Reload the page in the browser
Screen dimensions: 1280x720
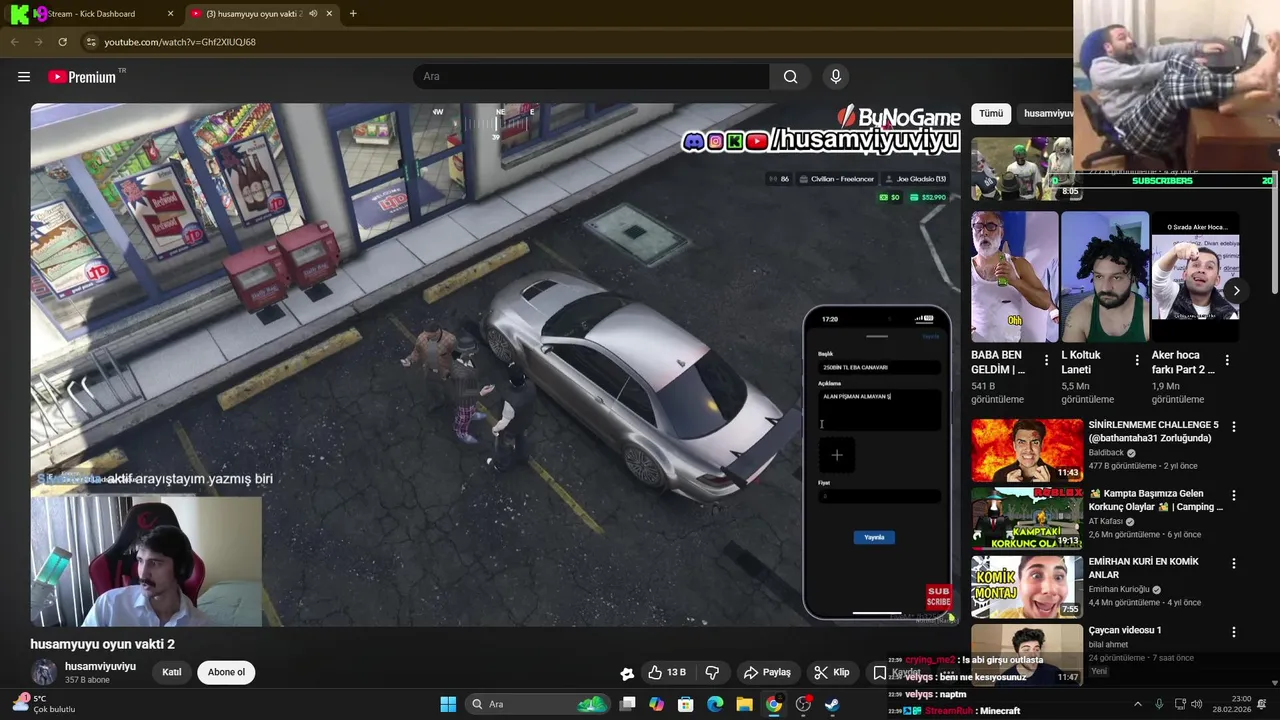tap(62, 42)
